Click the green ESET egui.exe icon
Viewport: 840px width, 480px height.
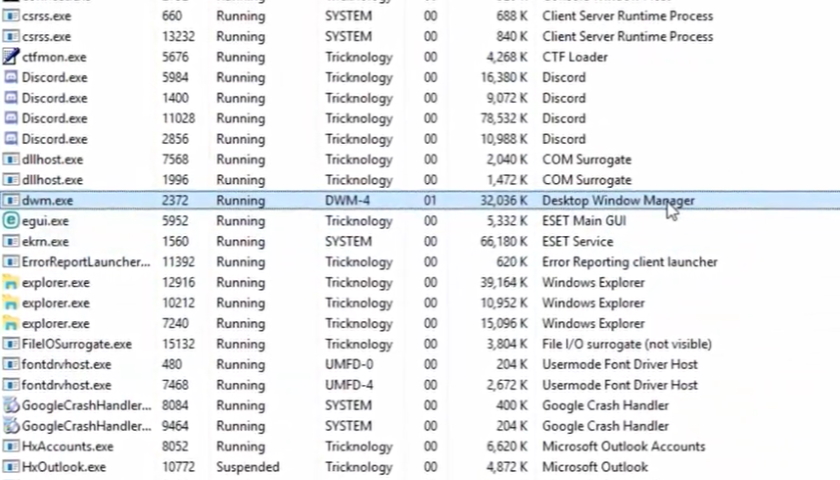11,220
